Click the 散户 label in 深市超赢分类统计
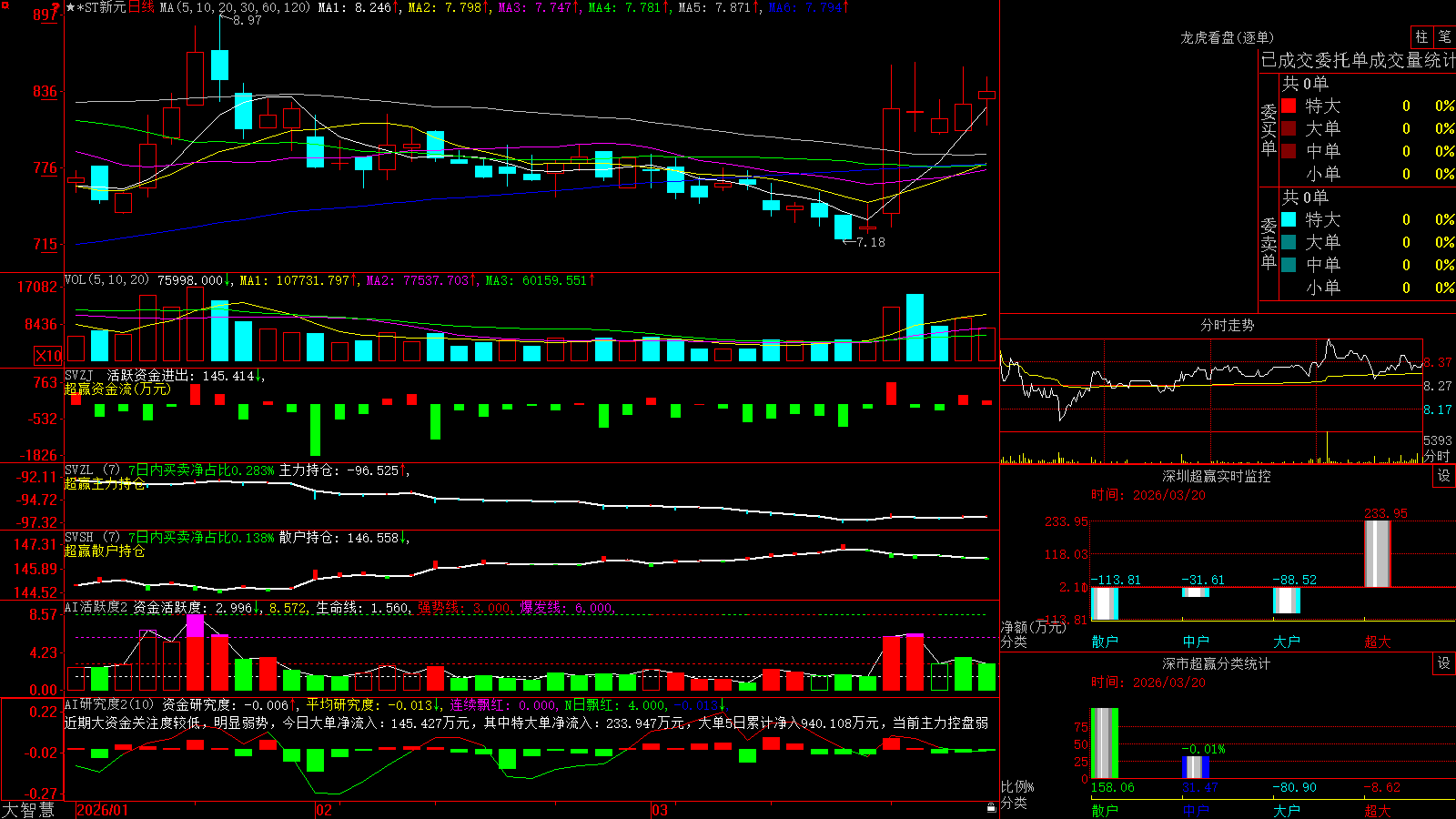Screen dimensions: 1456x819 1105,810
